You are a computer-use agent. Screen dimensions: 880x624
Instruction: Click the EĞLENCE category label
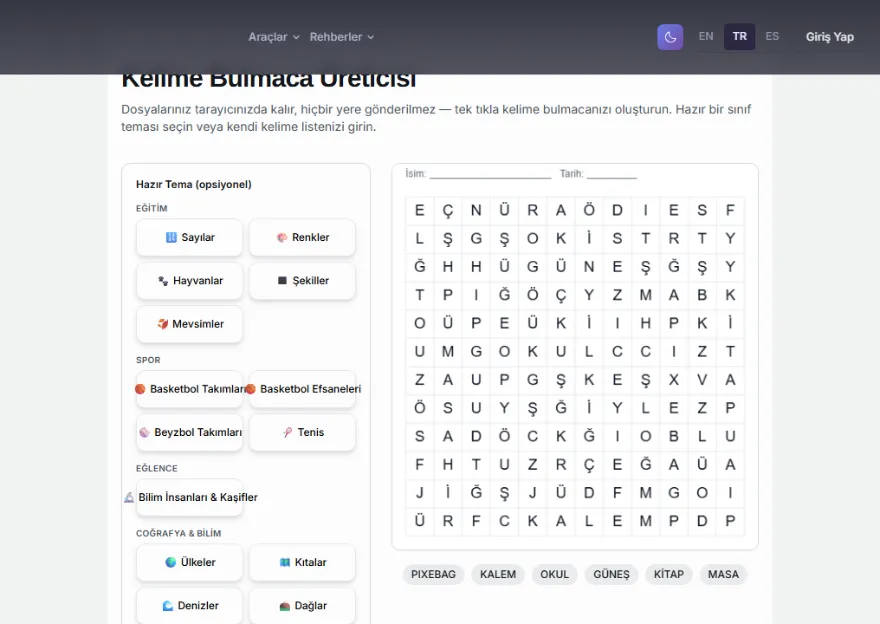[157, 468]
